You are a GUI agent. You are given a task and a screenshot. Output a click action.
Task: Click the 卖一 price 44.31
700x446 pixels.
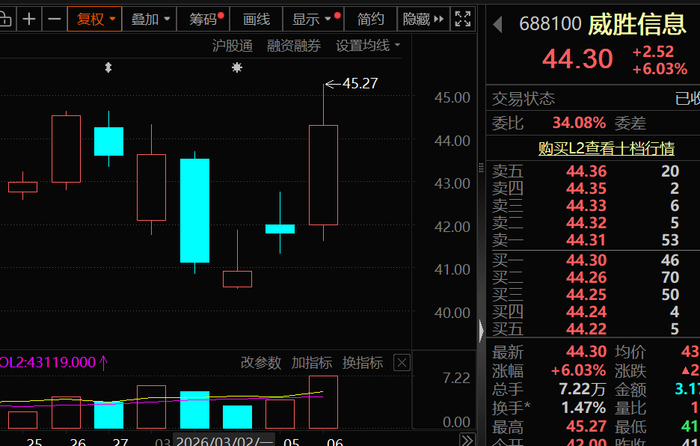click(586, 240)
